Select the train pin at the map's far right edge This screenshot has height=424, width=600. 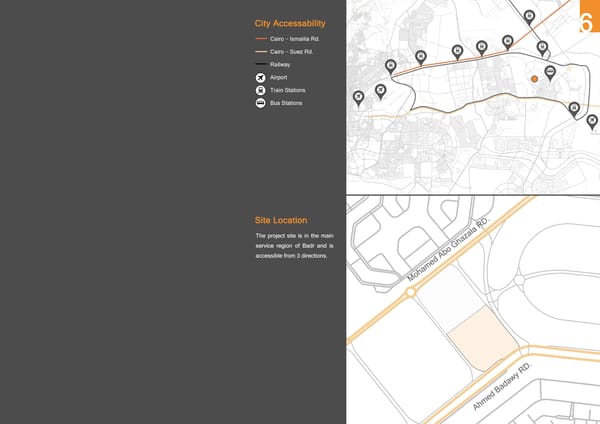coord(592,121)
